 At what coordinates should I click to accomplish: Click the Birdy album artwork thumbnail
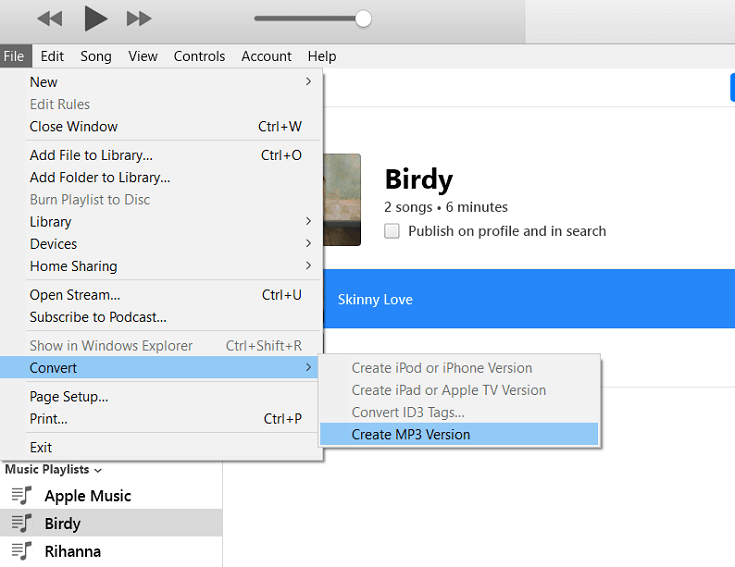pyautogui.click(x=343, y=200)
